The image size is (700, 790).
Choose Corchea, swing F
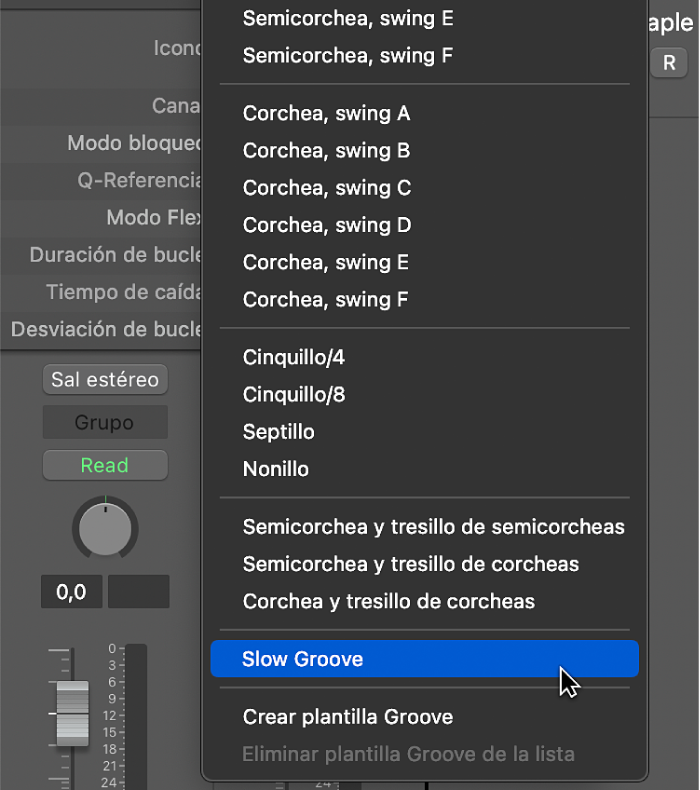[325, 299]
